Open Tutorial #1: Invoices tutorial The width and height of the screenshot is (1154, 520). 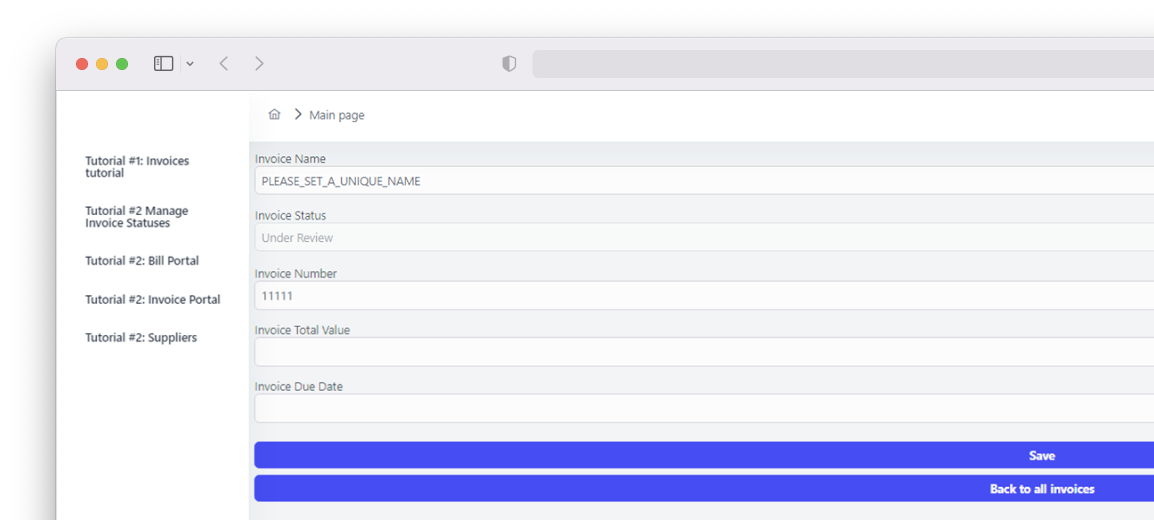(137, 167)
